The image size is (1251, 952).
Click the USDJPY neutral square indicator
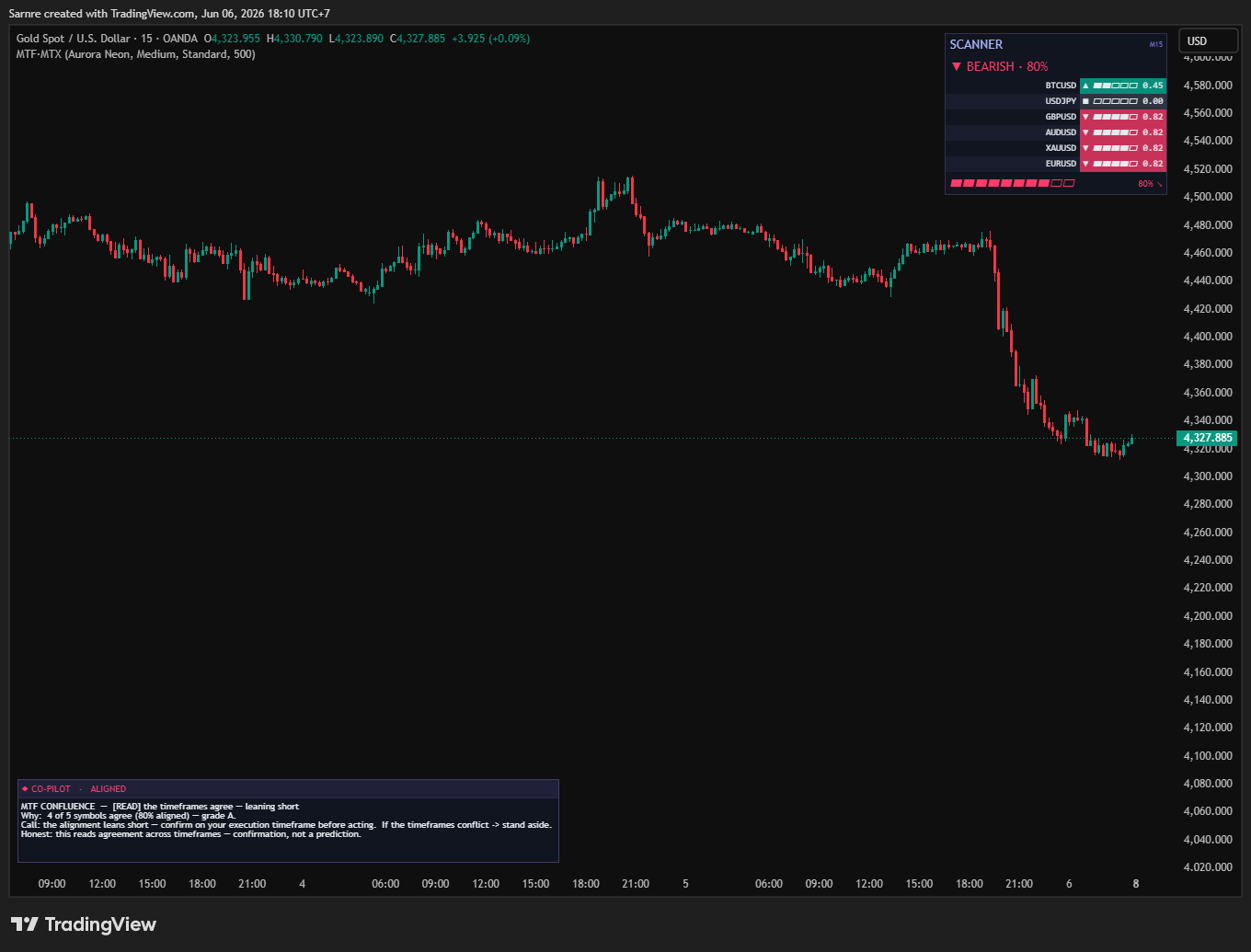pyautogui.click(x=1085, y=101)
